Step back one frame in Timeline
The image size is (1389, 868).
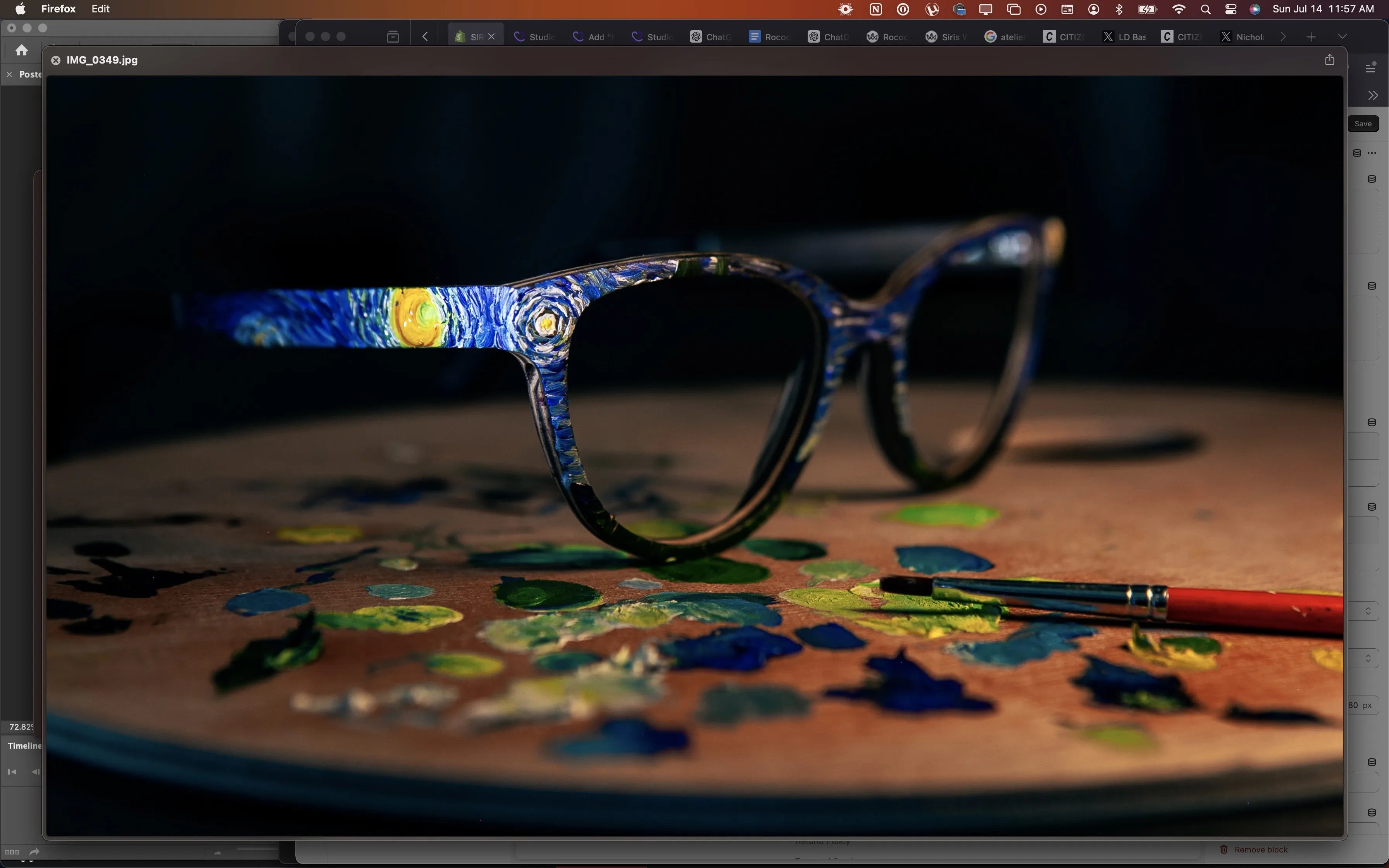(x=35, y=772)
